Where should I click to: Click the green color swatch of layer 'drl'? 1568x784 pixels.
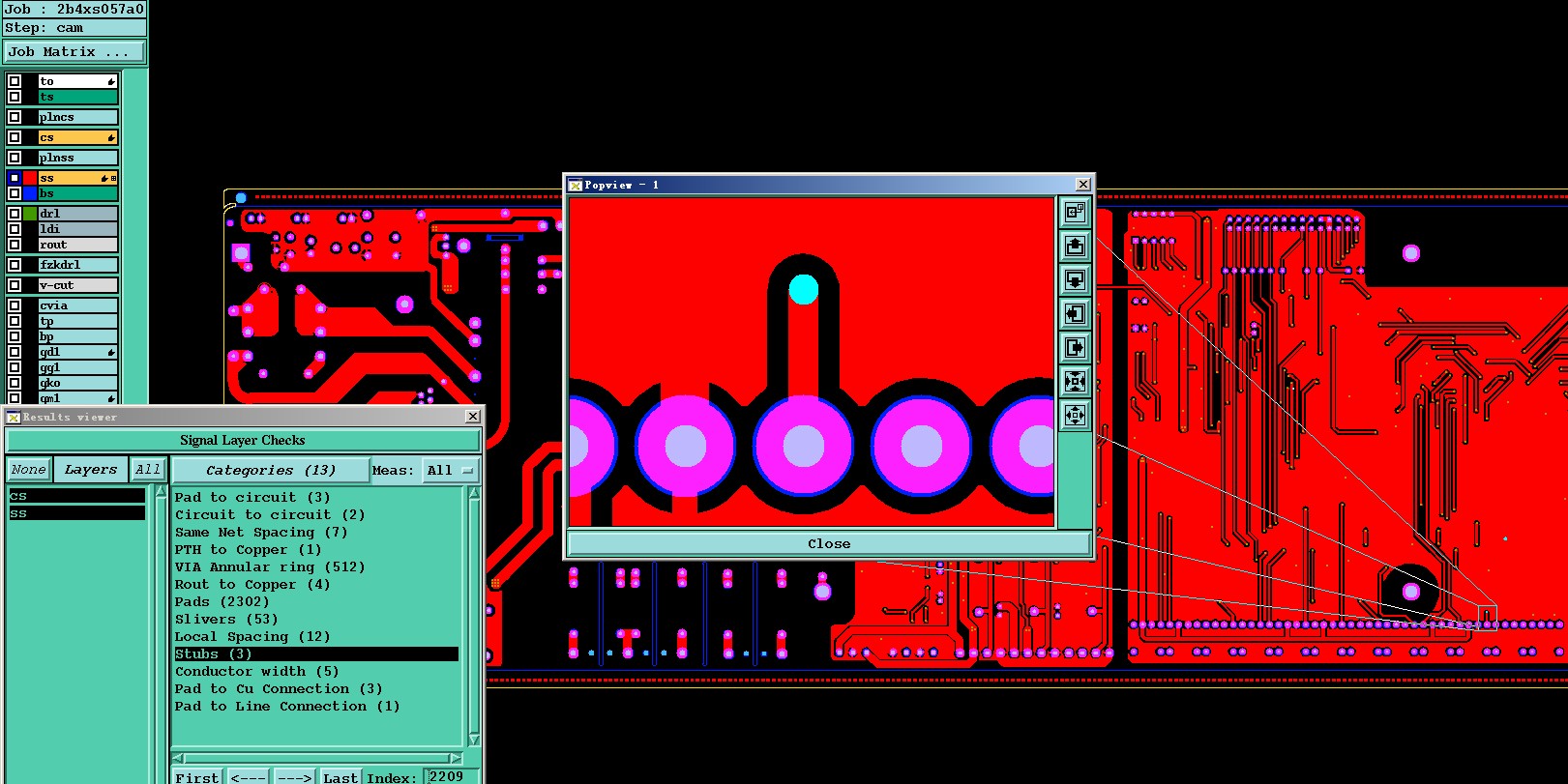(x=30, y=214)
